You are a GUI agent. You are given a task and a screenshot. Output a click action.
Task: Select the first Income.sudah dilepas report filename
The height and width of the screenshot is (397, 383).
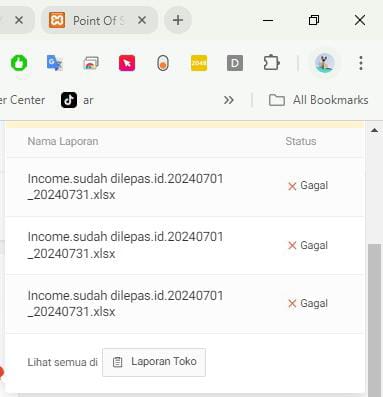pyautogui.click(x=125, y=187)
